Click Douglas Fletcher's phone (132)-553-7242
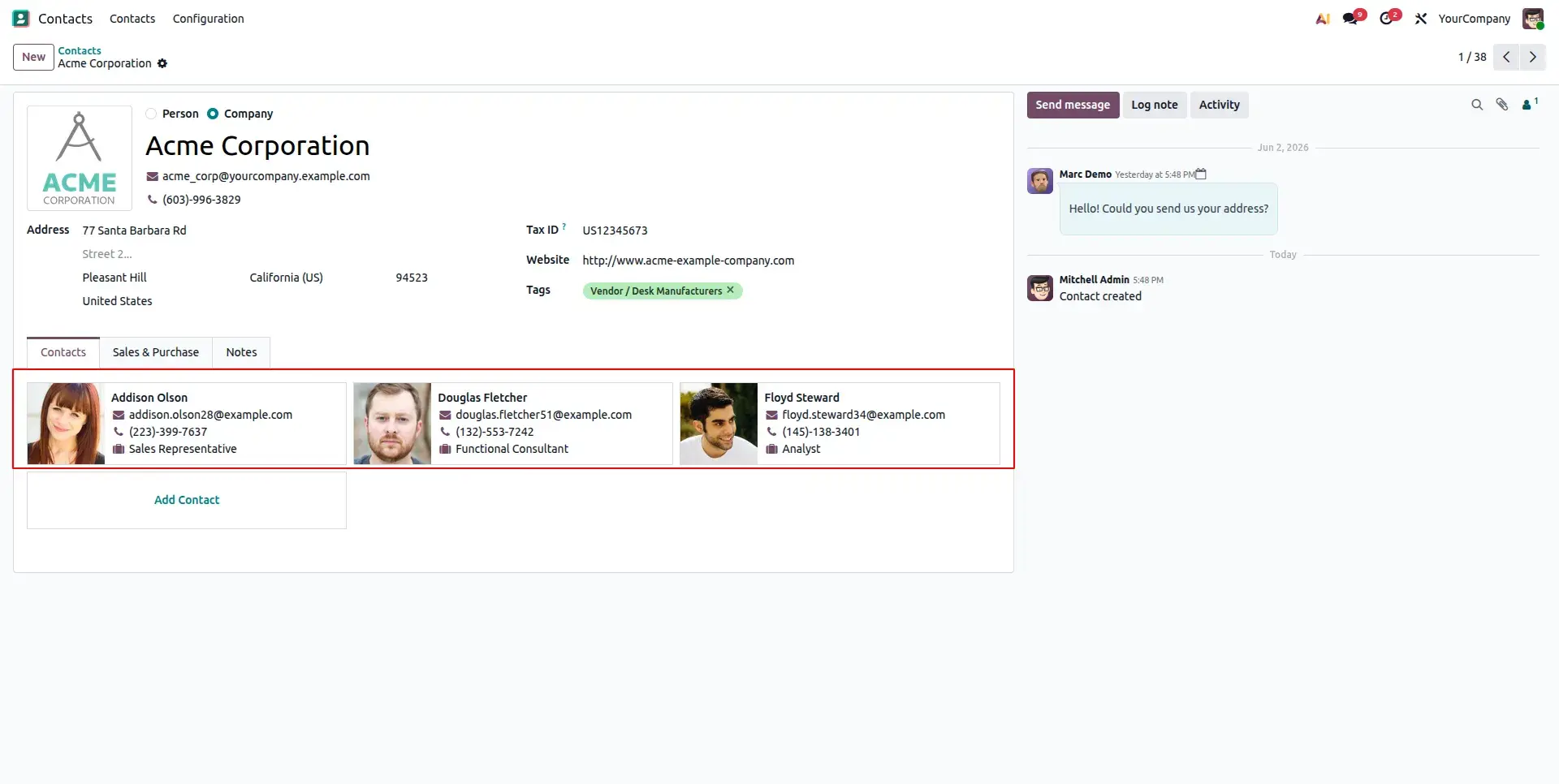Viewport: 1559px width, 784px height. point(494,432)
